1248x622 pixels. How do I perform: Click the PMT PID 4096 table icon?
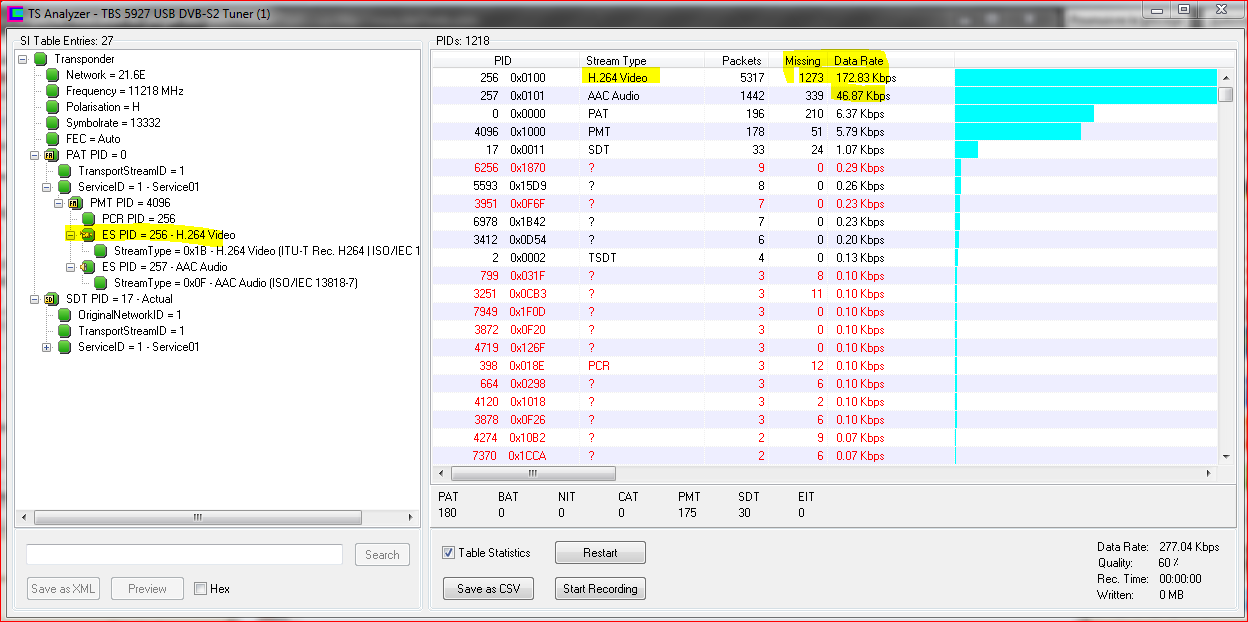point(76,203)
